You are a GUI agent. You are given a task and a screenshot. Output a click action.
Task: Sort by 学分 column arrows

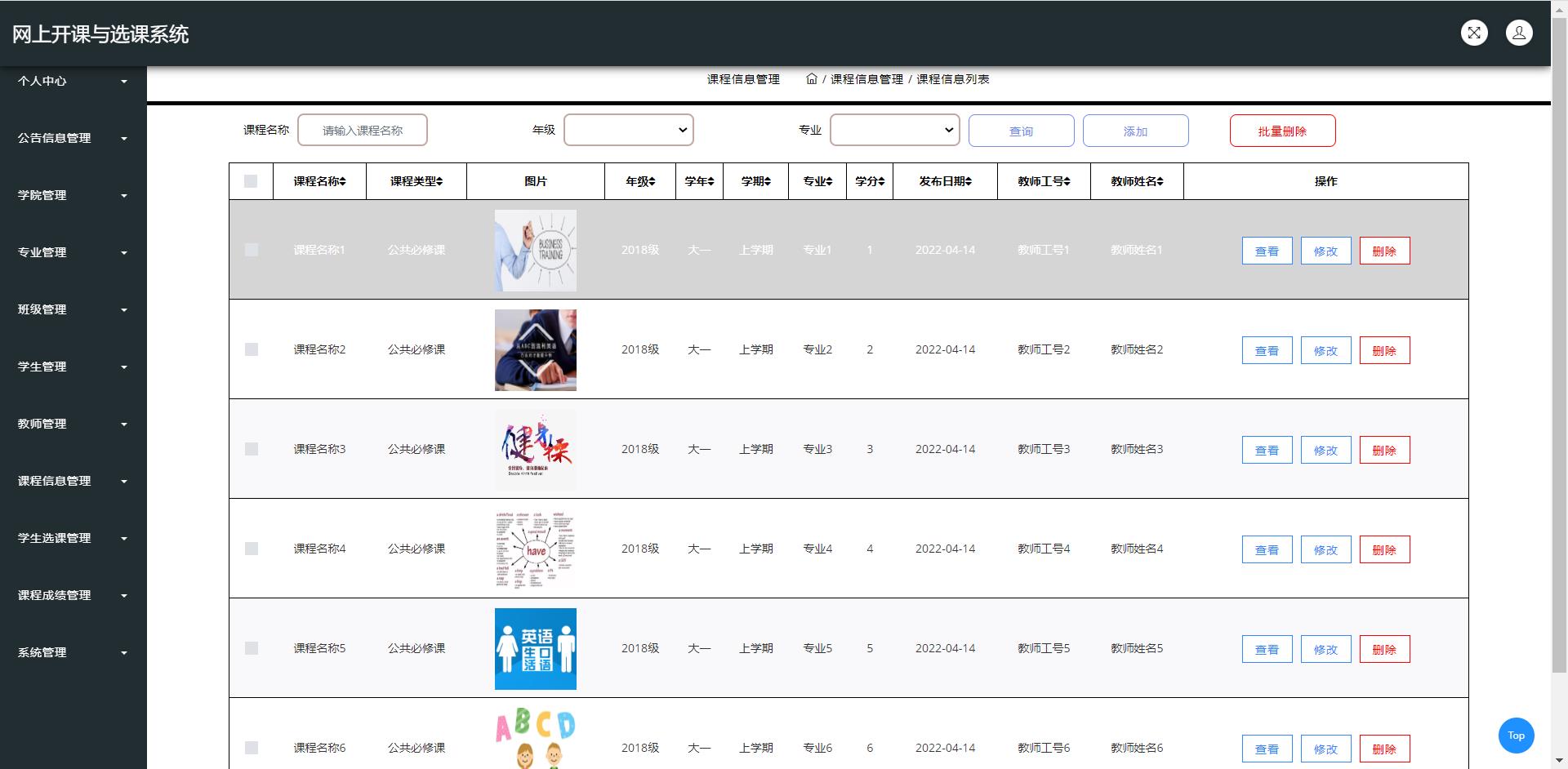pyautogui.click(x=881, y=181)
